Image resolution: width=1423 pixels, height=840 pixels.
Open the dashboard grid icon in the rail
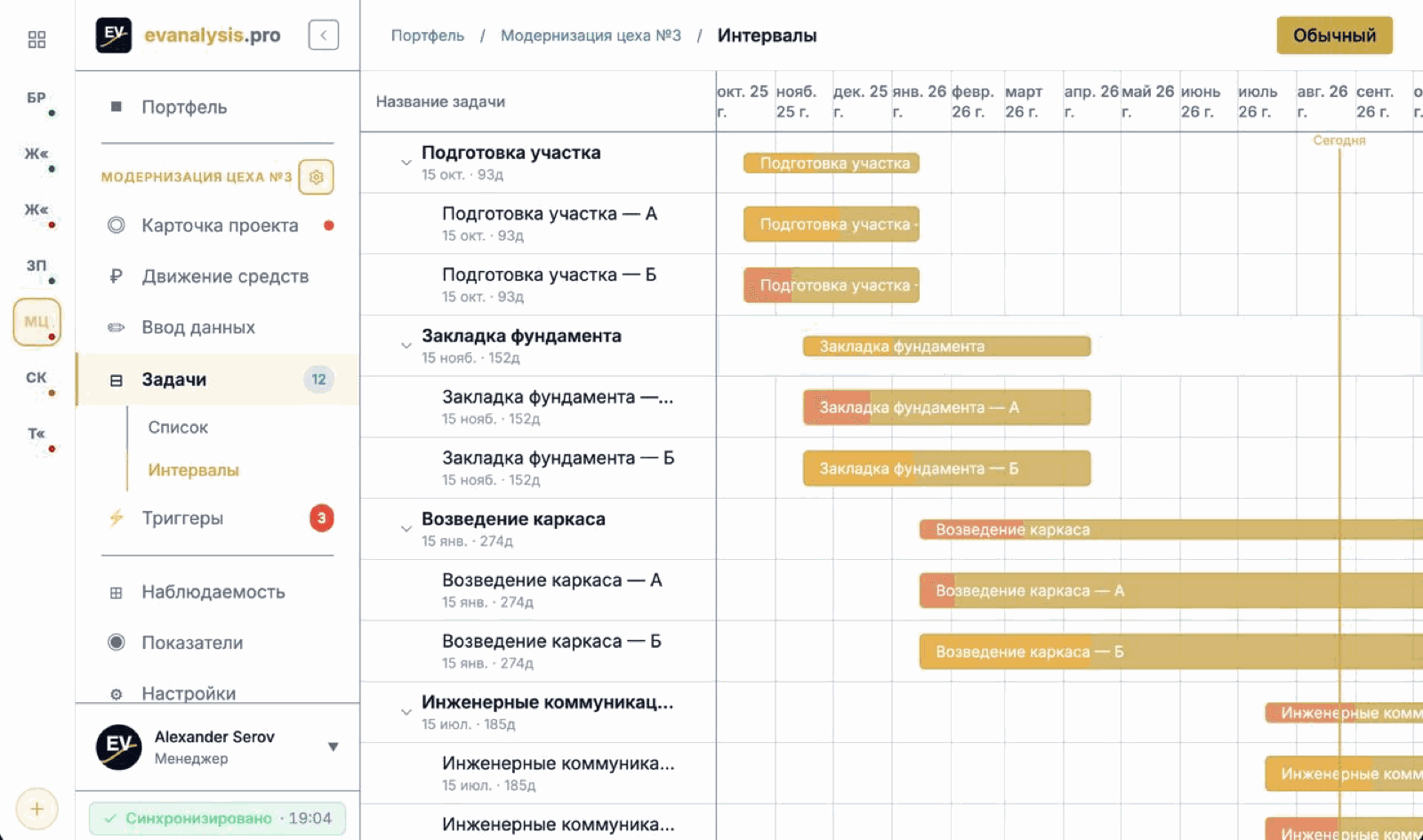[x=36, y=39]
